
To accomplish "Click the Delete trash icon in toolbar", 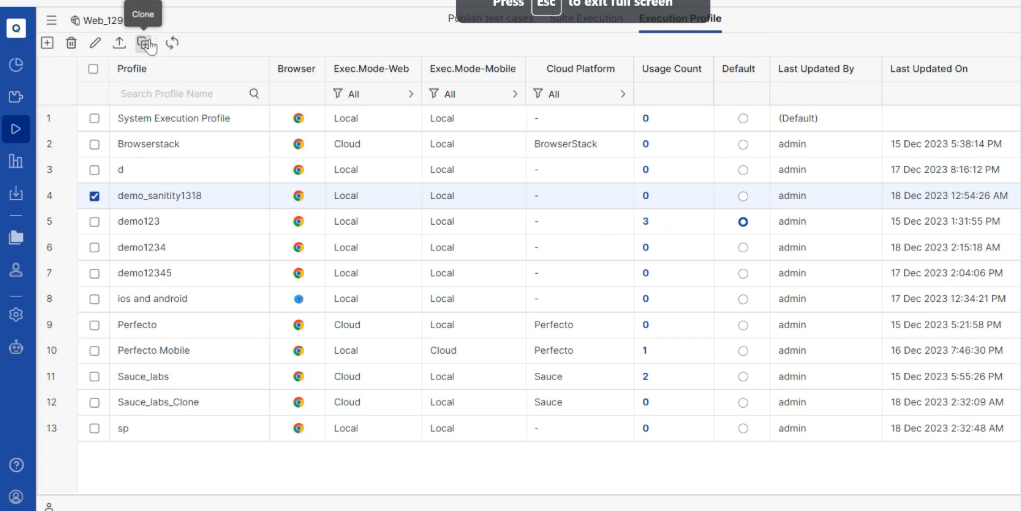I will pyautogui.click(x=71, y=43).
